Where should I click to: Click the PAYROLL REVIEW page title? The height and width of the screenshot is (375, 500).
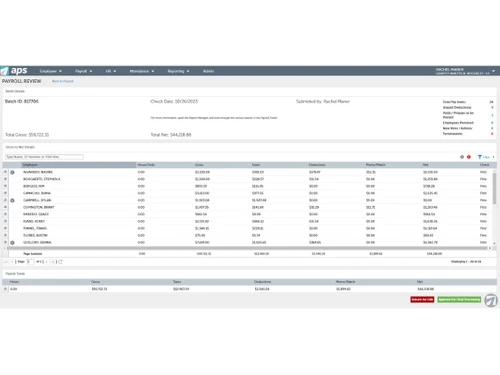[22, 81]
